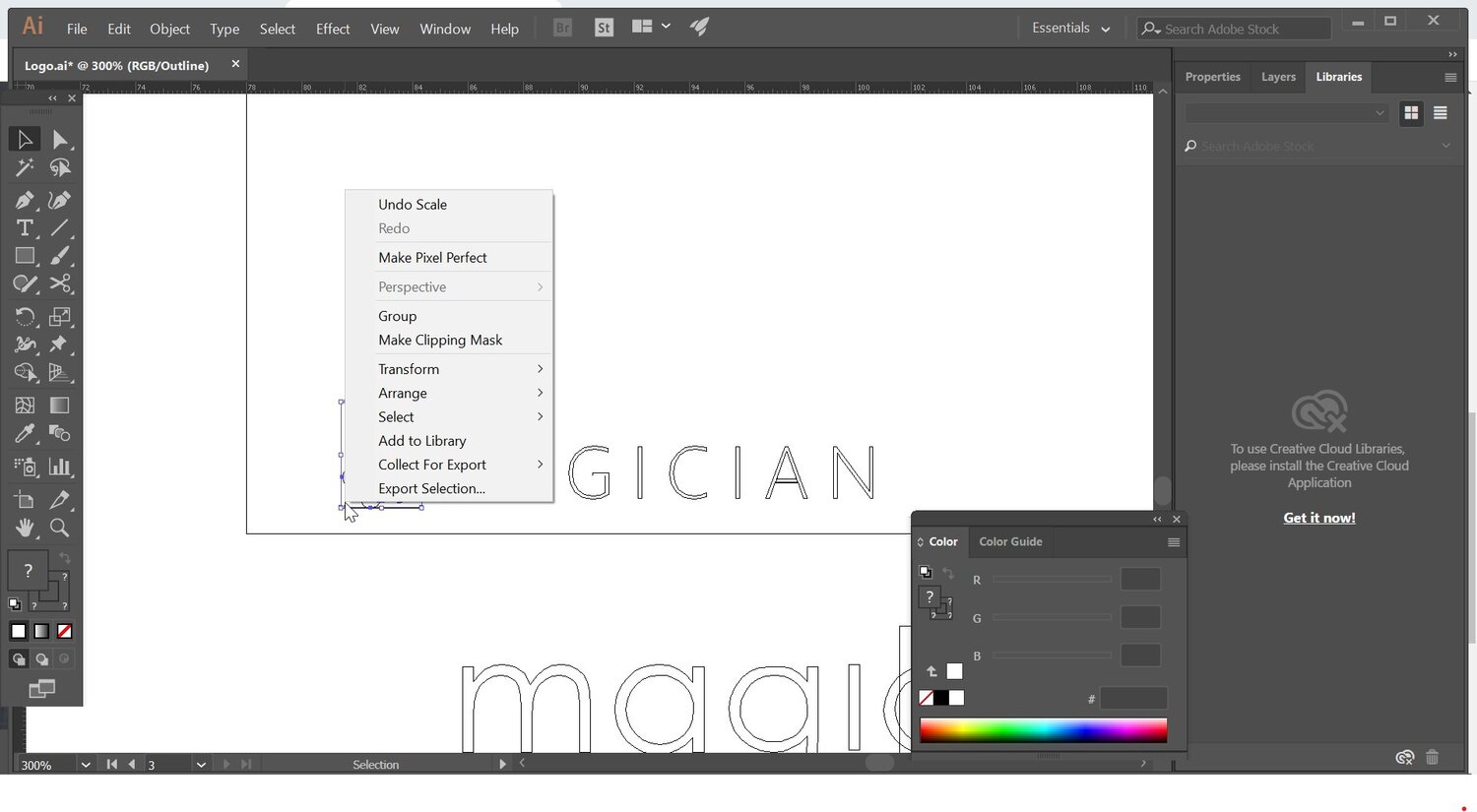
Task: Click the Get it now! link
Action: (1319, 518)
